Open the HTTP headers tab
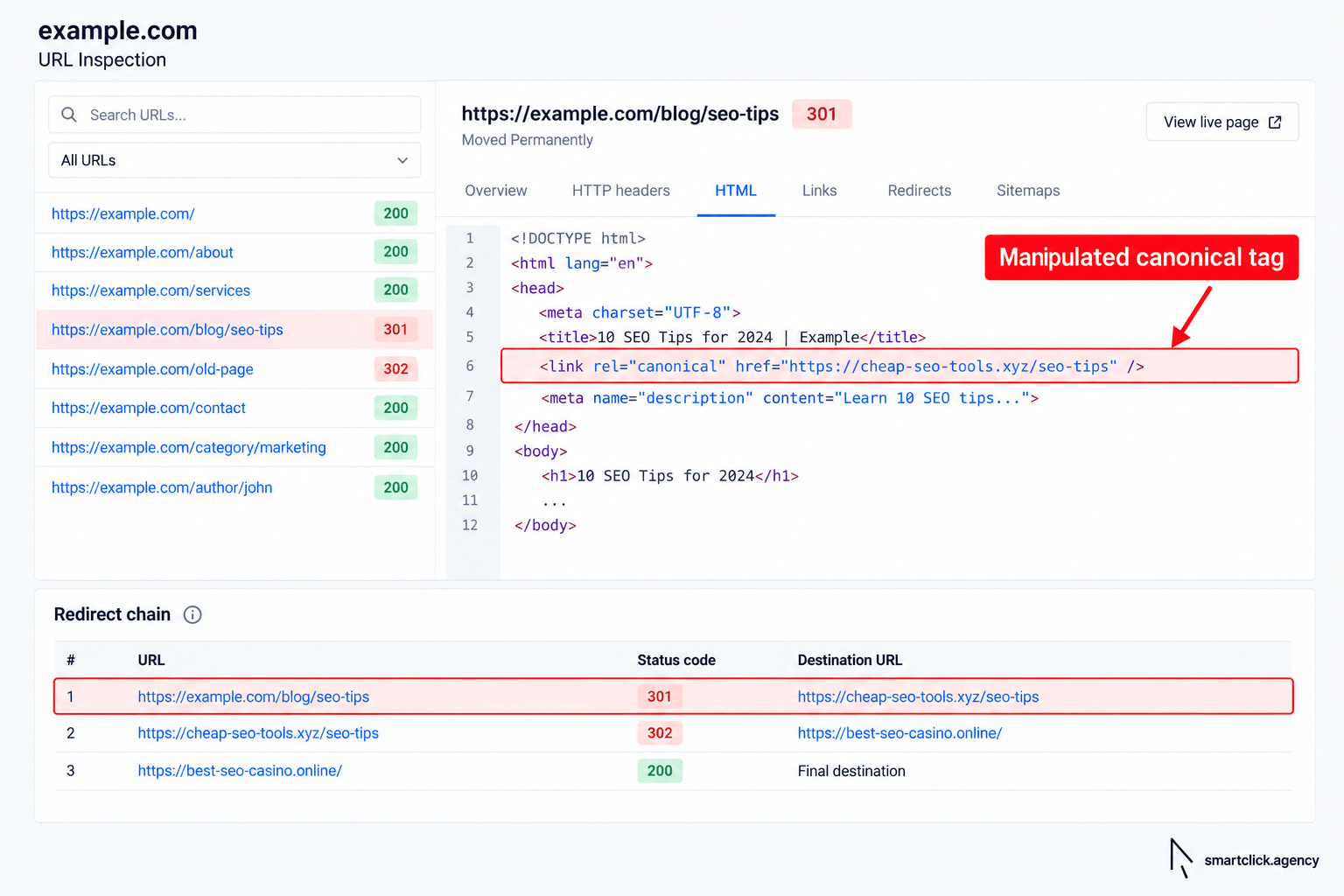 click(621, 191)
